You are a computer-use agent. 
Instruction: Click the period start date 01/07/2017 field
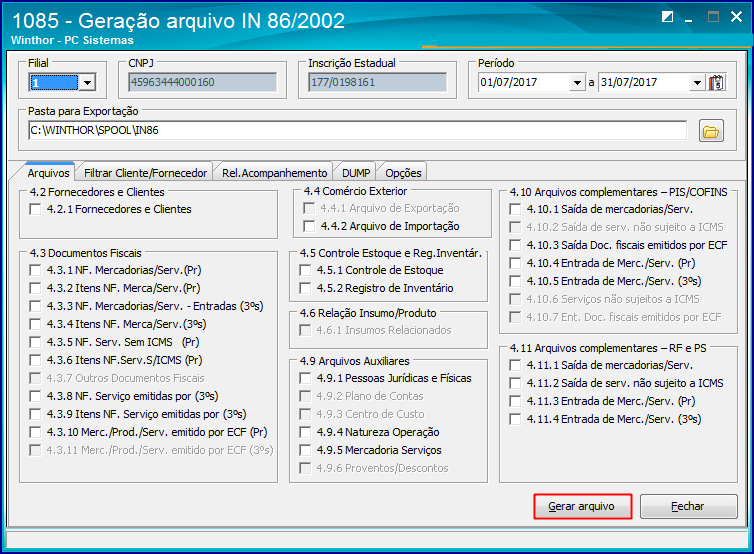(x=525, y=83)
